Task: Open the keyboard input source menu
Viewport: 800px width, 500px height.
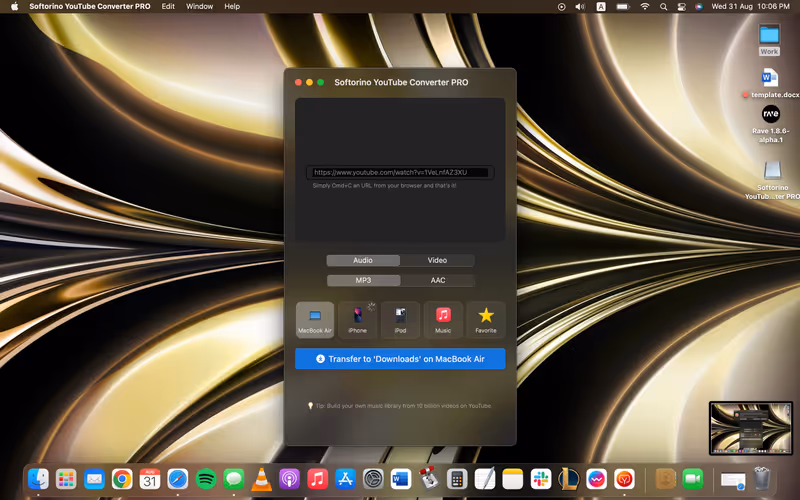Action: [x=601, y=7]
